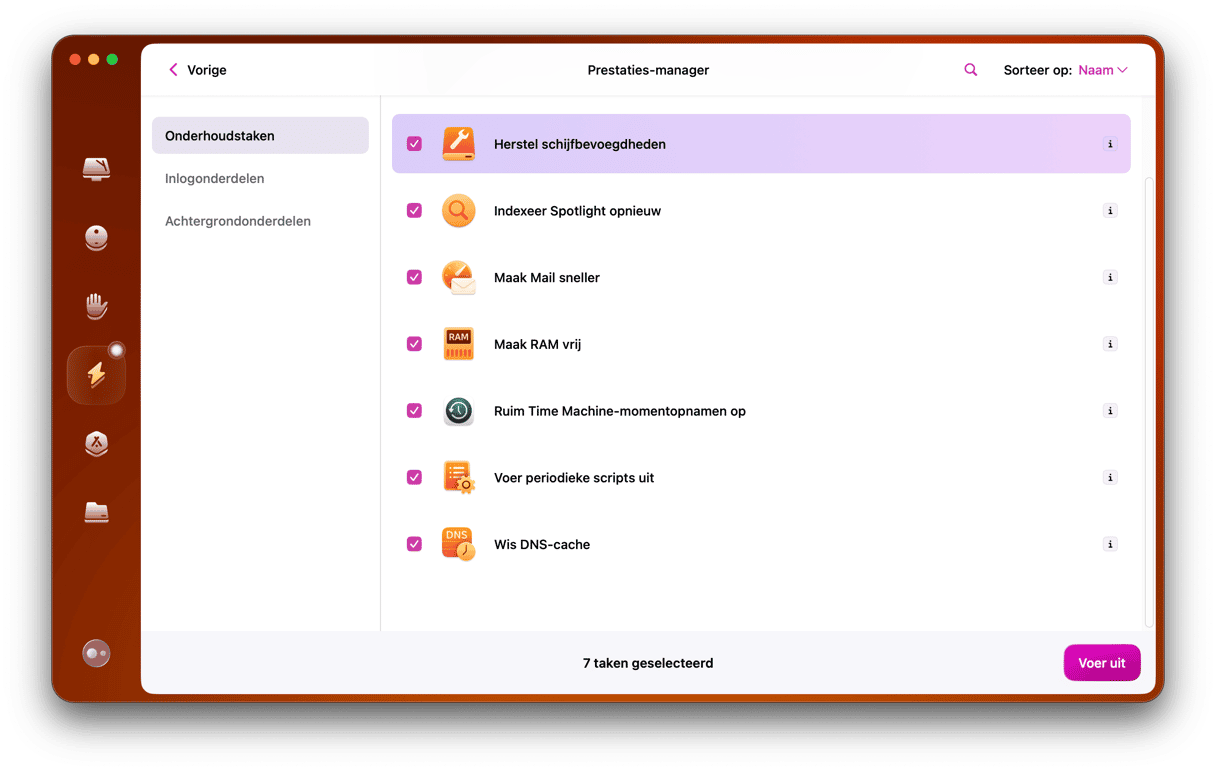Show info for Indexeer Spotlight opnieuw

coord(1110,211)
